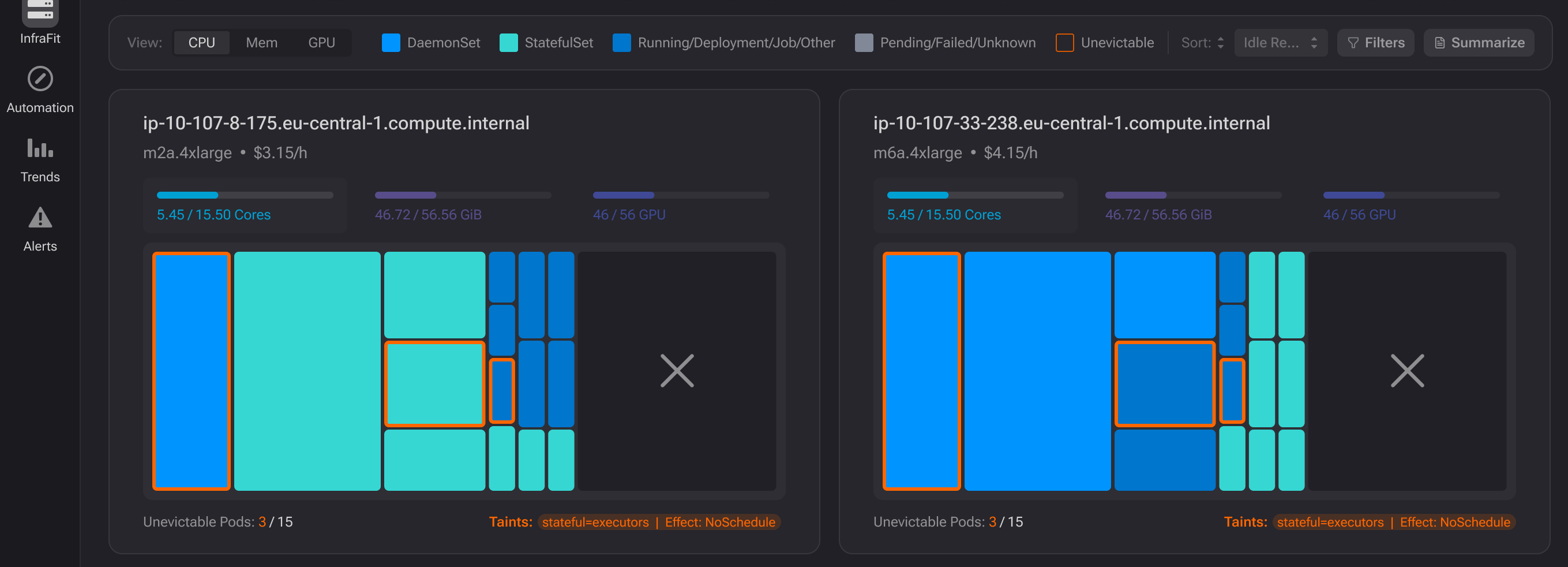Screen dimensions: 1568x567
Task: Switch view to CPU
Action: pos(201,43)
